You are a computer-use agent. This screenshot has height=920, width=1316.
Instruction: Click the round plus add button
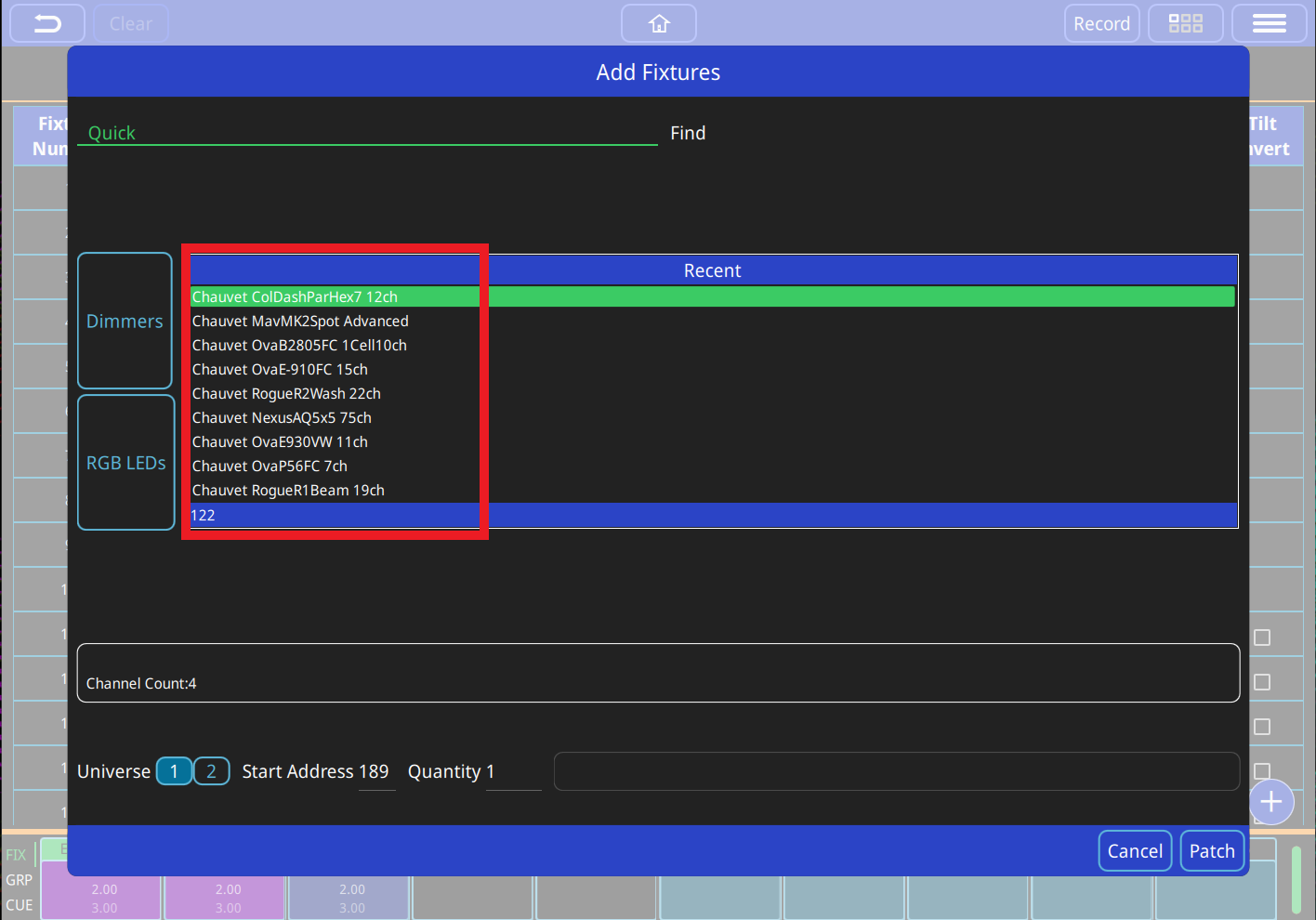pyautogui.click(x=1270, y=802)
